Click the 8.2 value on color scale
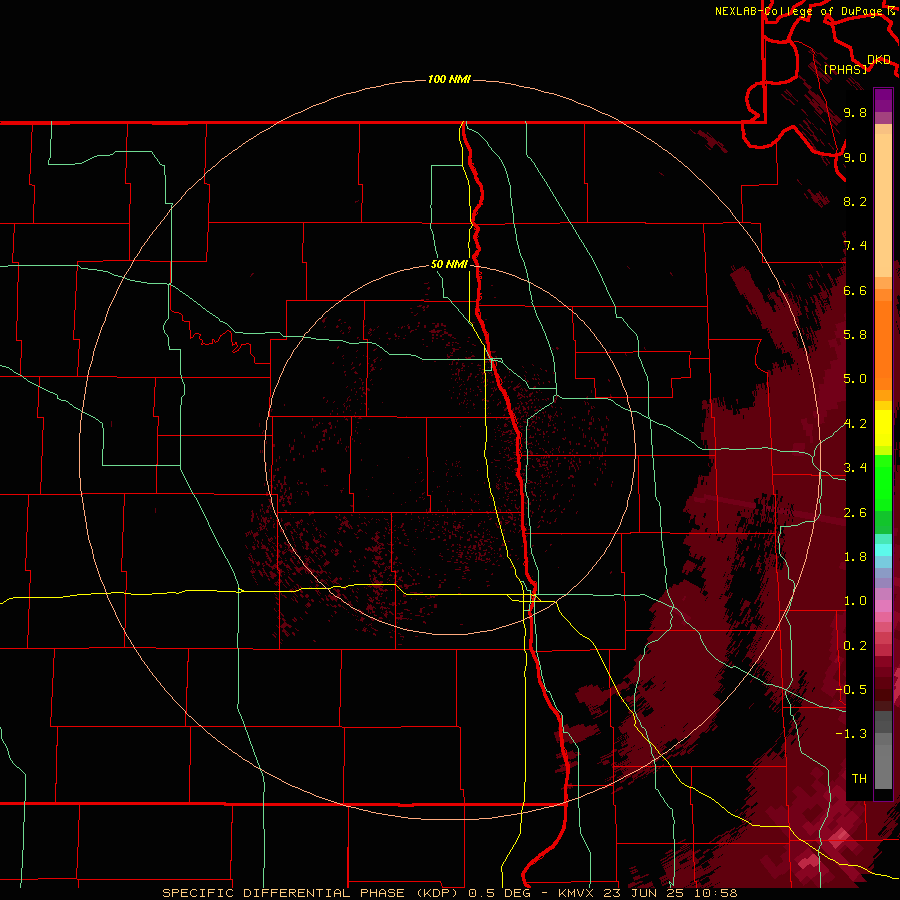The height and width of the screenshot is (900, 900). 855,201
